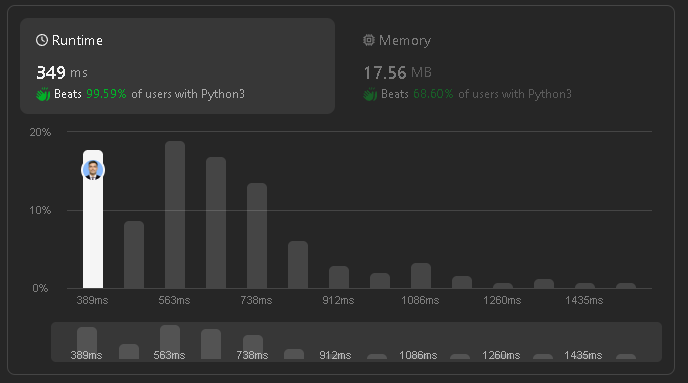
Task: Click the Memory chip icon
Action: [x=369, y=40]
